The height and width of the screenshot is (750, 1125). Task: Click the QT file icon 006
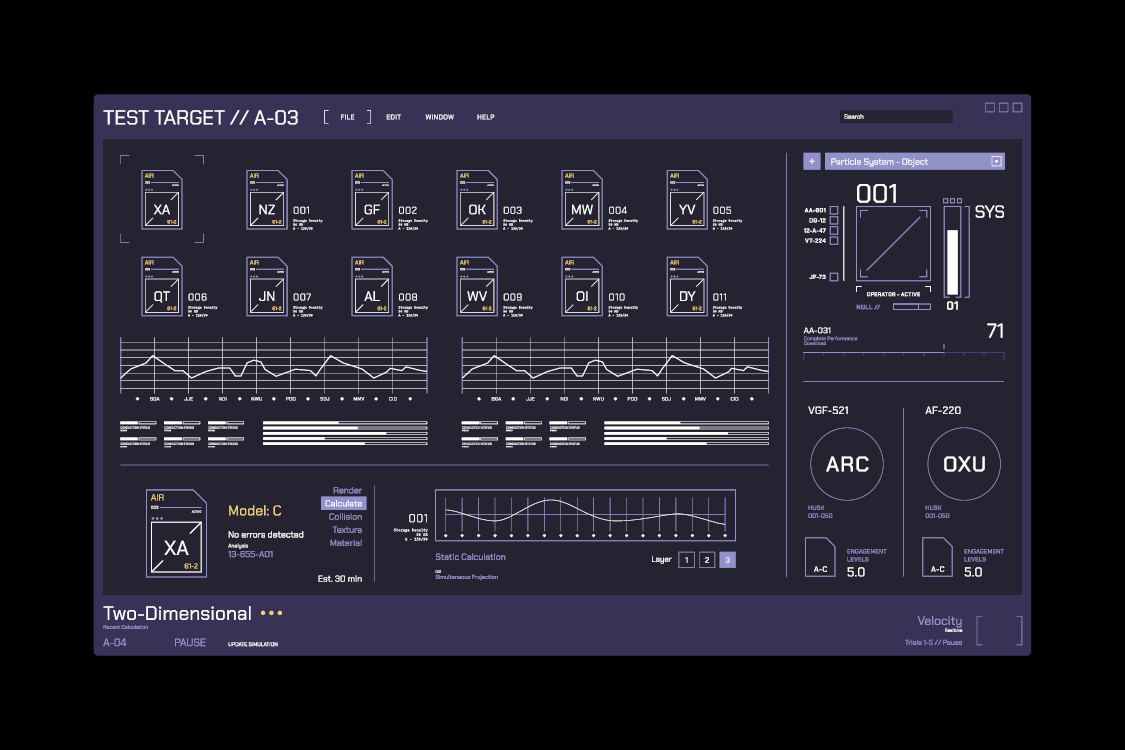[x=162, y=288]
